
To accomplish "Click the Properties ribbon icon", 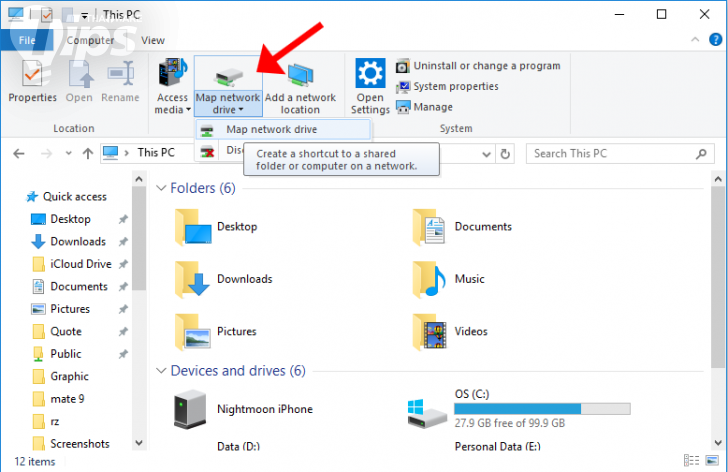I will pyautogui.click(x=32, y=81).
